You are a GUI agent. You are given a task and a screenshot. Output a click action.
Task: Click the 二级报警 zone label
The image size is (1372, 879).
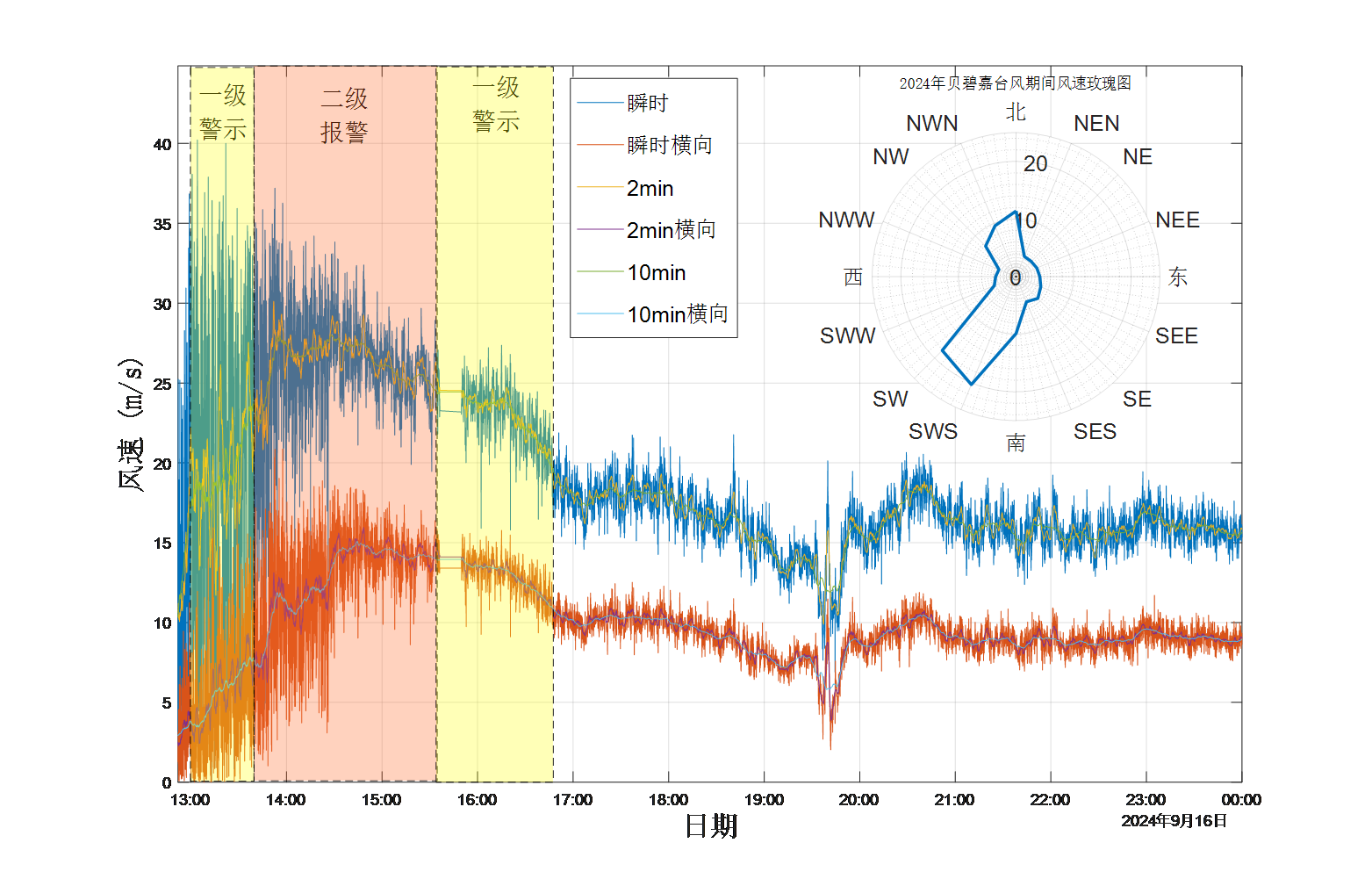coord(344,115)
